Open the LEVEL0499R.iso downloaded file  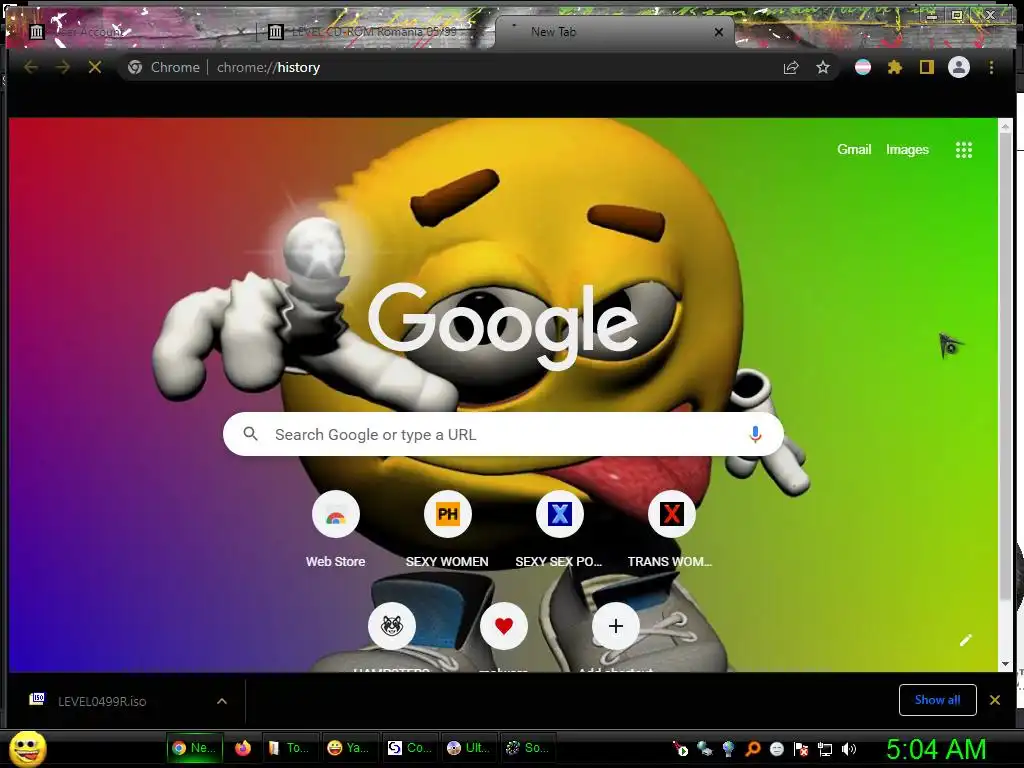tap(103, 701)
